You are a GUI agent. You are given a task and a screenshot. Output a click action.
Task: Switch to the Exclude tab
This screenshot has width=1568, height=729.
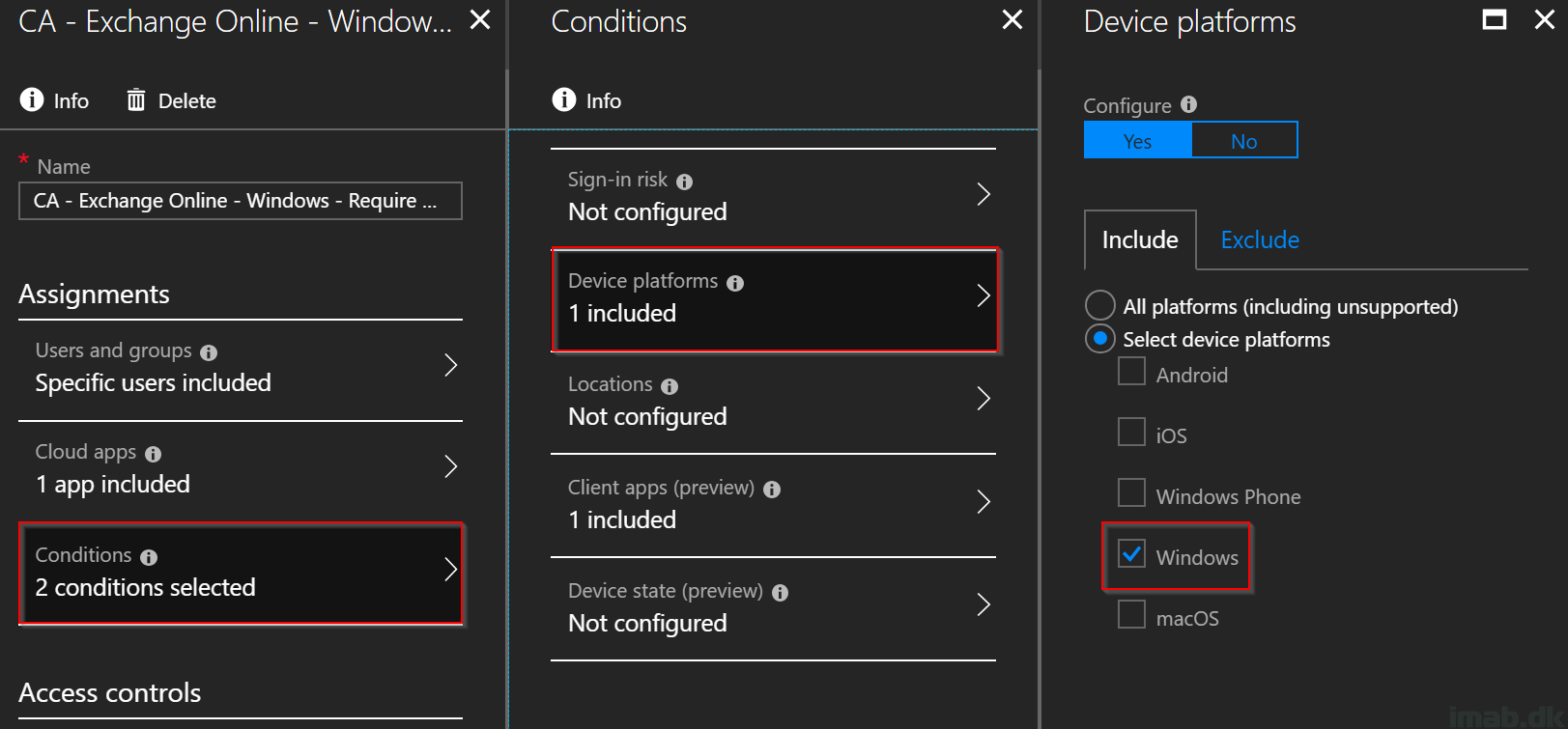pos(1260,239)
